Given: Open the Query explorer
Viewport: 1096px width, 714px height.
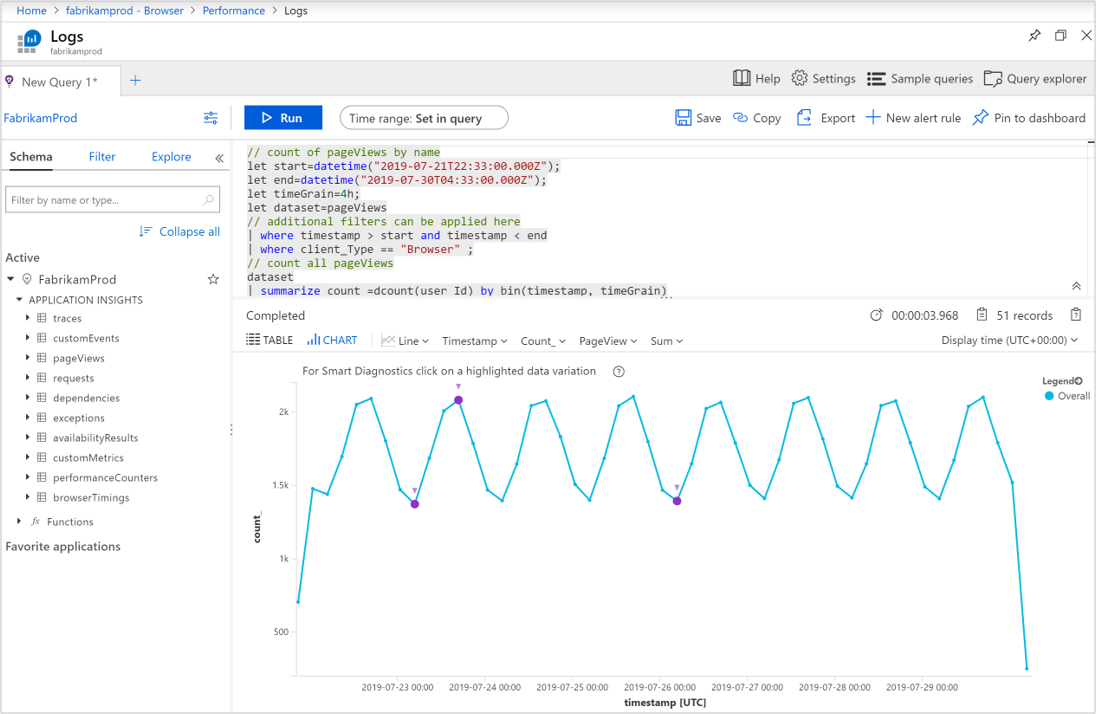Looking at the screenshot, I should [1035, 79].
